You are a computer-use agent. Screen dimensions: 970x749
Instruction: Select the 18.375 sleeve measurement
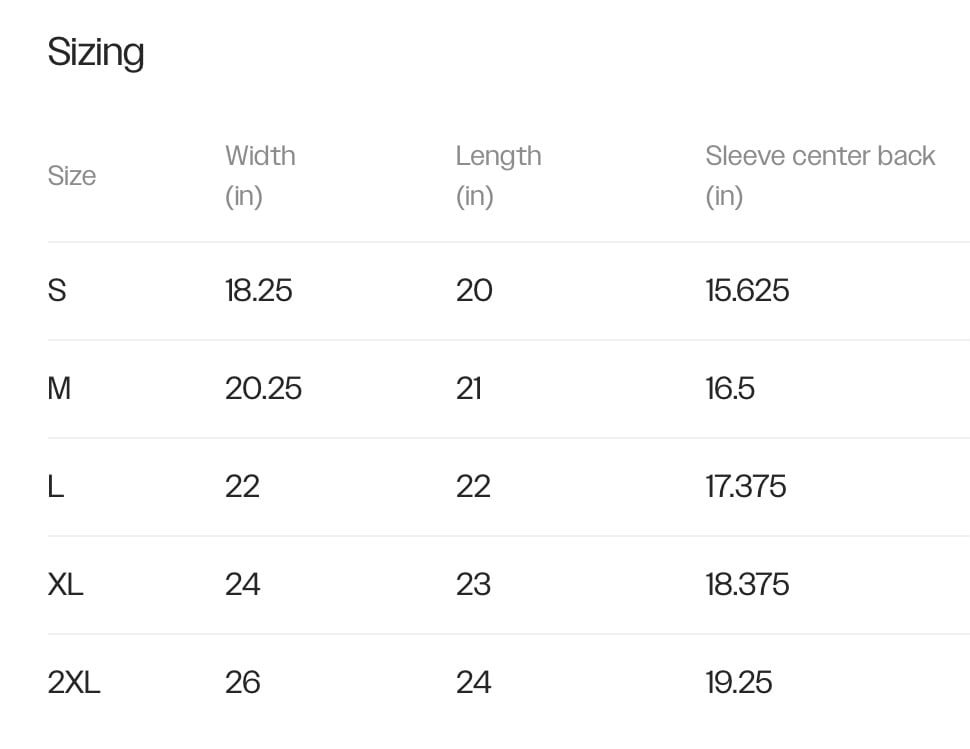pos(747,584)
